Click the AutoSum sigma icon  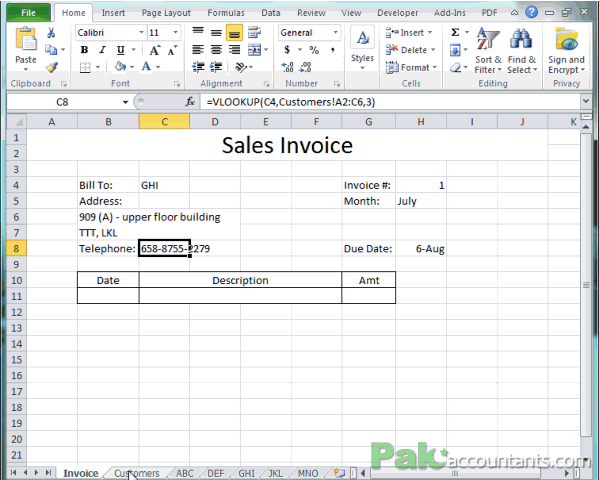[455, 32]
